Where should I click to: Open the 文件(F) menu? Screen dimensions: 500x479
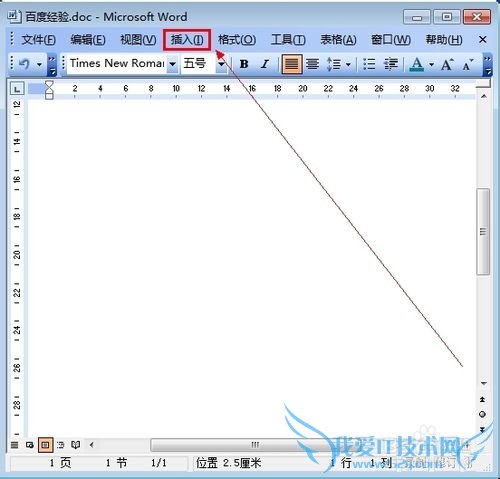(x=38, y=40)
